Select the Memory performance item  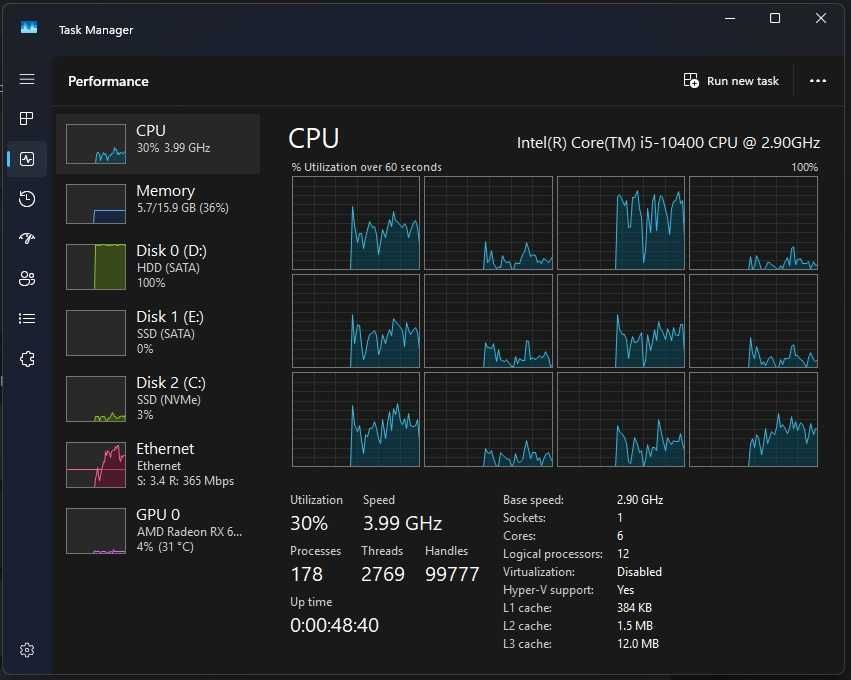tap(158, 204)
